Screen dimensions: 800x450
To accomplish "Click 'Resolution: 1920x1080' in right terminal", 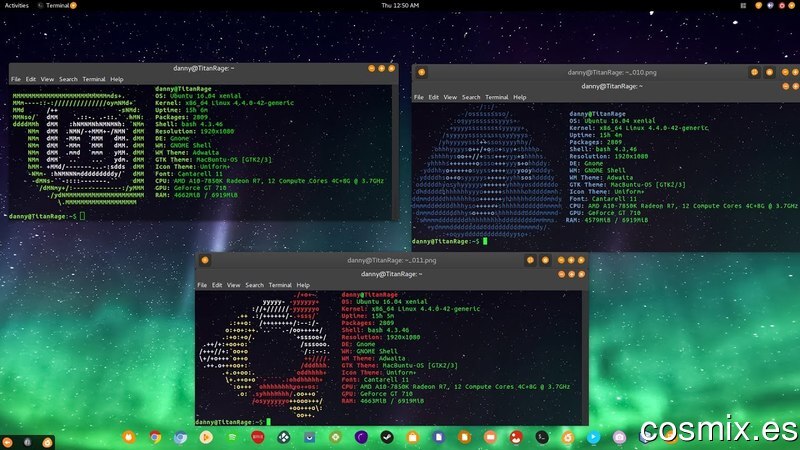I will pyautogui.click(x=609, y=156).
